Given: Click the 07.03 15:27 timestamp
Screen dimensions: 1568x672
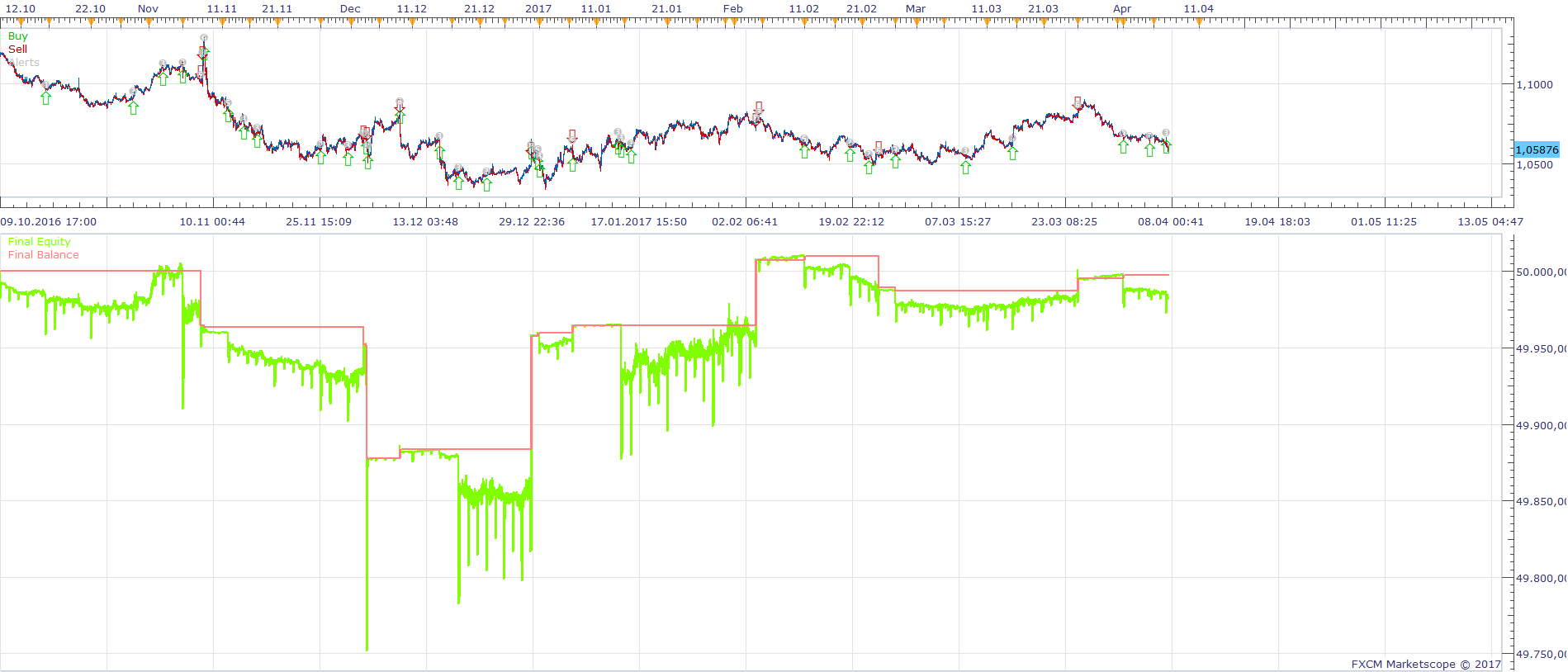Looking at the screenshot, I should [958, 221].
